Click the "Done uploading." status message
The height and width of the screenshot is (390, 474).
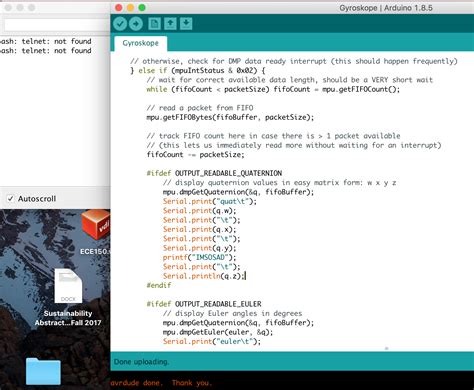coord(141,362)
